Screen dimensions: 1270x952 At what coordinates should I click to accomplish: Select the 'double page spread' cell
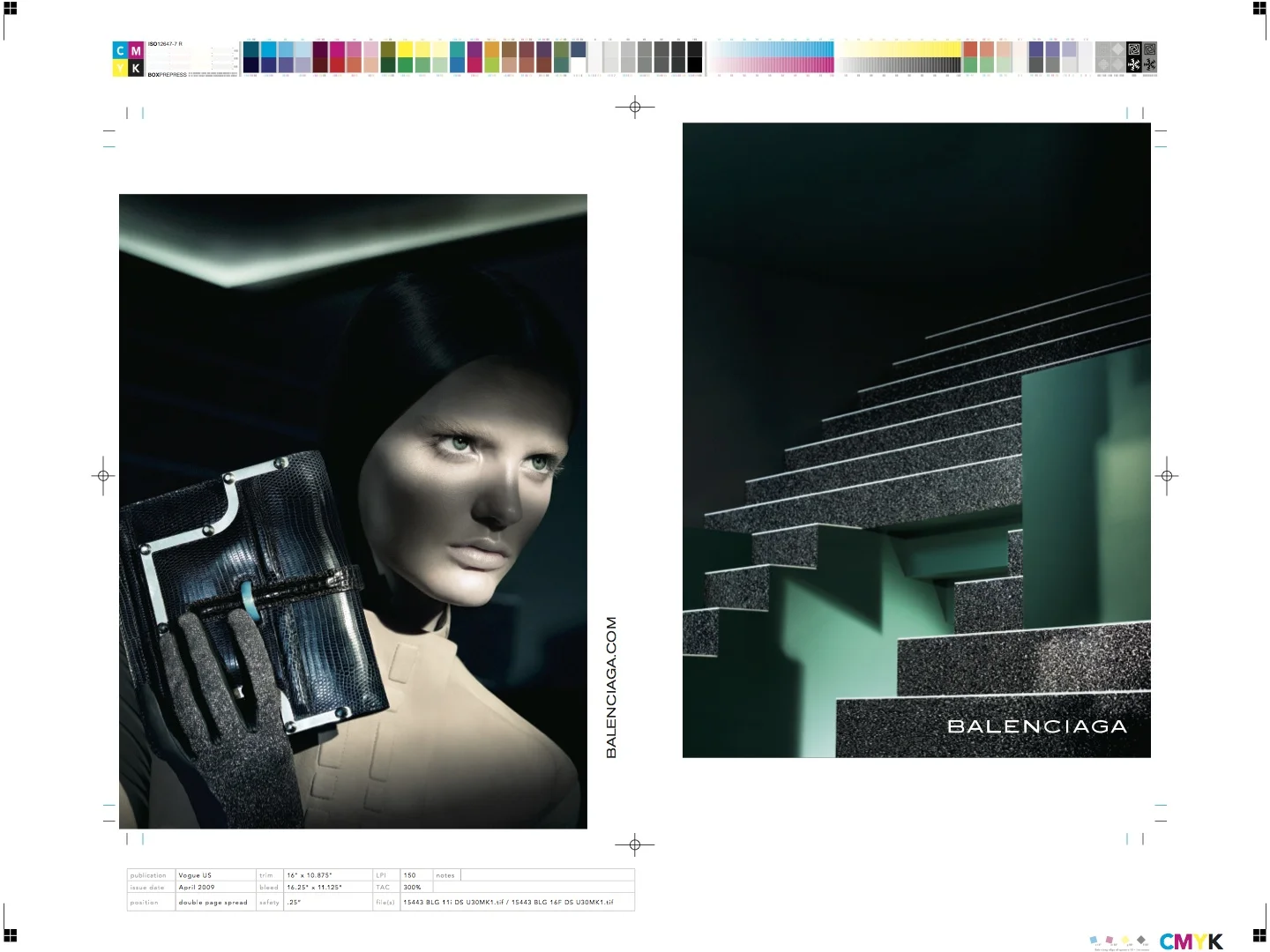pos(216,902)
